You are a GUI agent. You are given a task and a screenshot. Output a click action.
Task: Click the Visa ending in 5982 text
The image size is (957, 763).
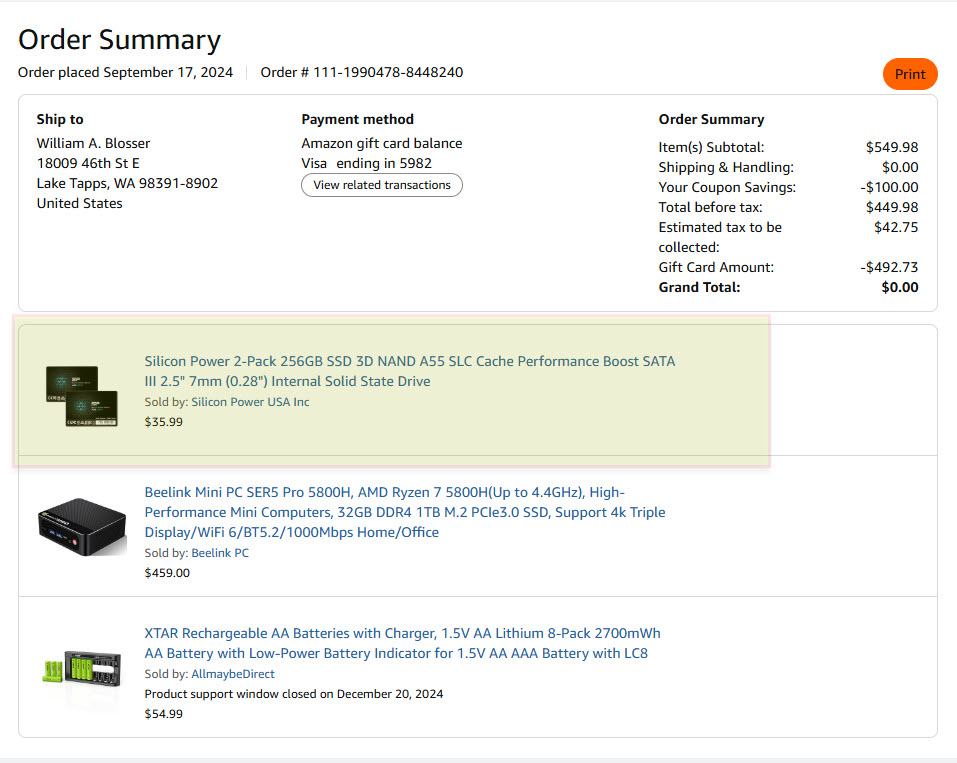[366, 163]
